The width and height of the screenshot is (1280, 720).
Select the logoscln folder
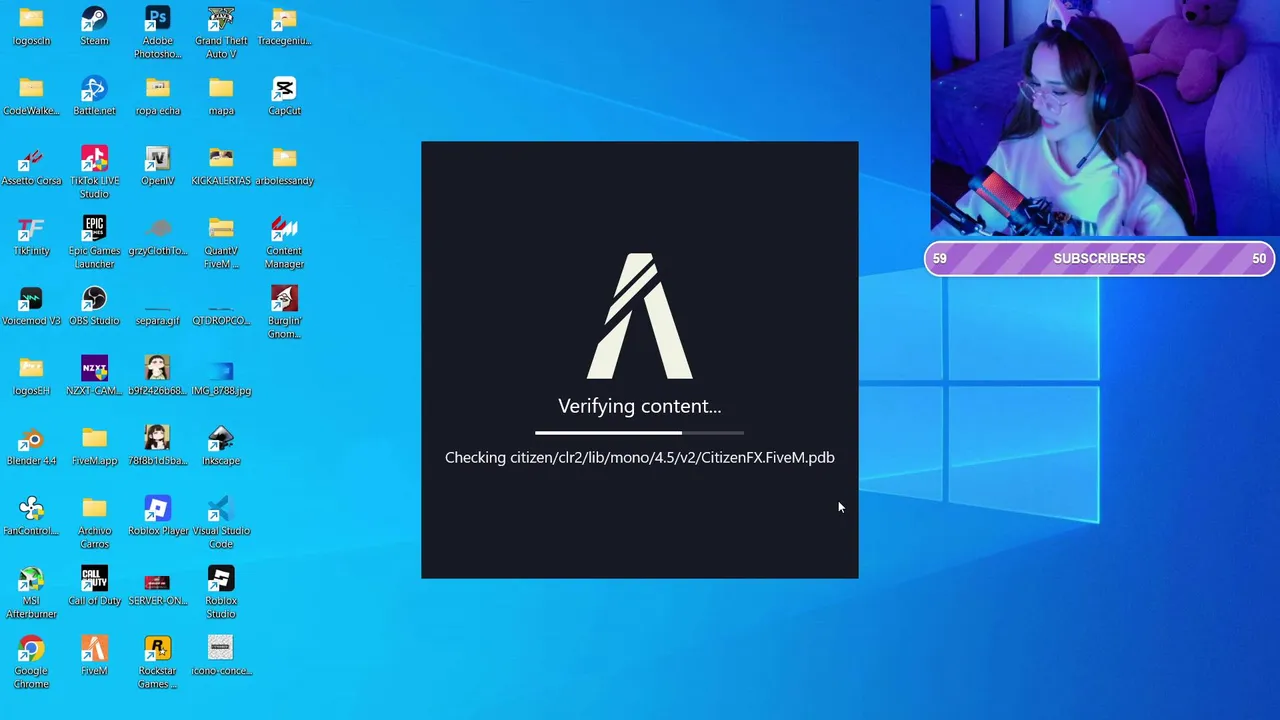(x=31, y=27)
